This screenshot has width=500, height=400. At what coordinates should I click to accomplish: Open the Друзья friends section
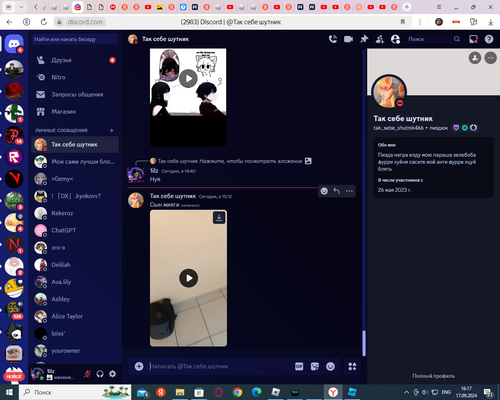[75, 60]
